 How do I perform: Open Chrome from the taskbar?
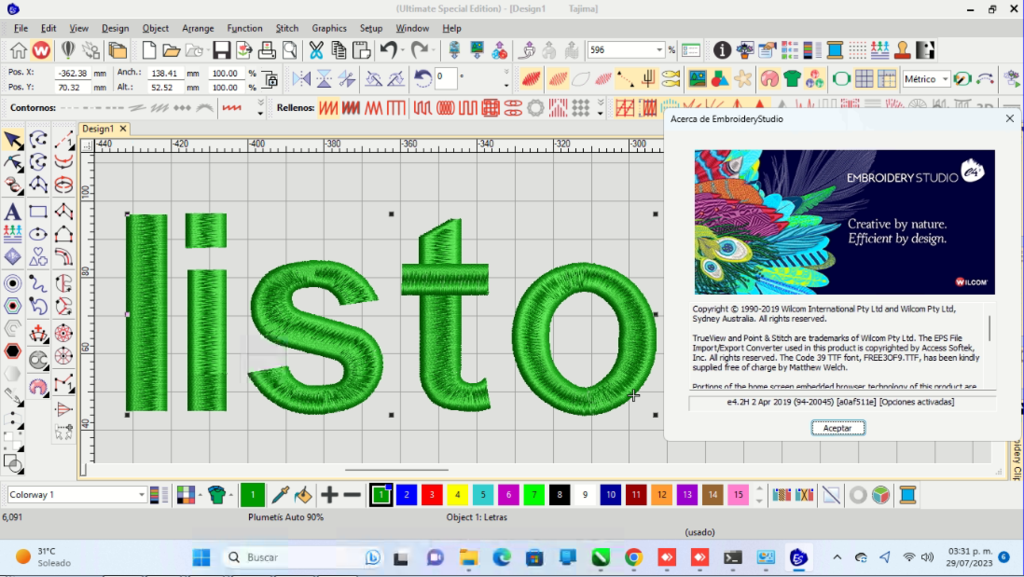click(x=632, y=557)
